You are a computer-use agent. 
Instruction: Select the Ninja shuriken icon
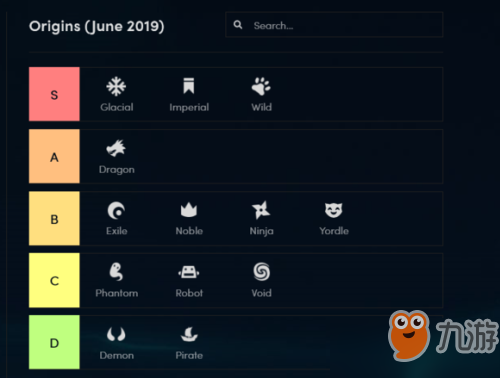[261, 210]
